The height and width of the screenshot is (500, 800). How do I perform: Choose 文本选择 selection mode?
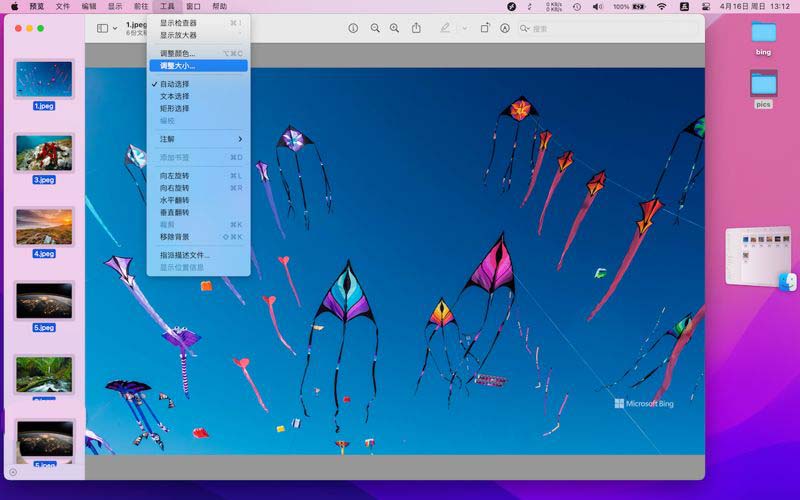tap(174, 96)
